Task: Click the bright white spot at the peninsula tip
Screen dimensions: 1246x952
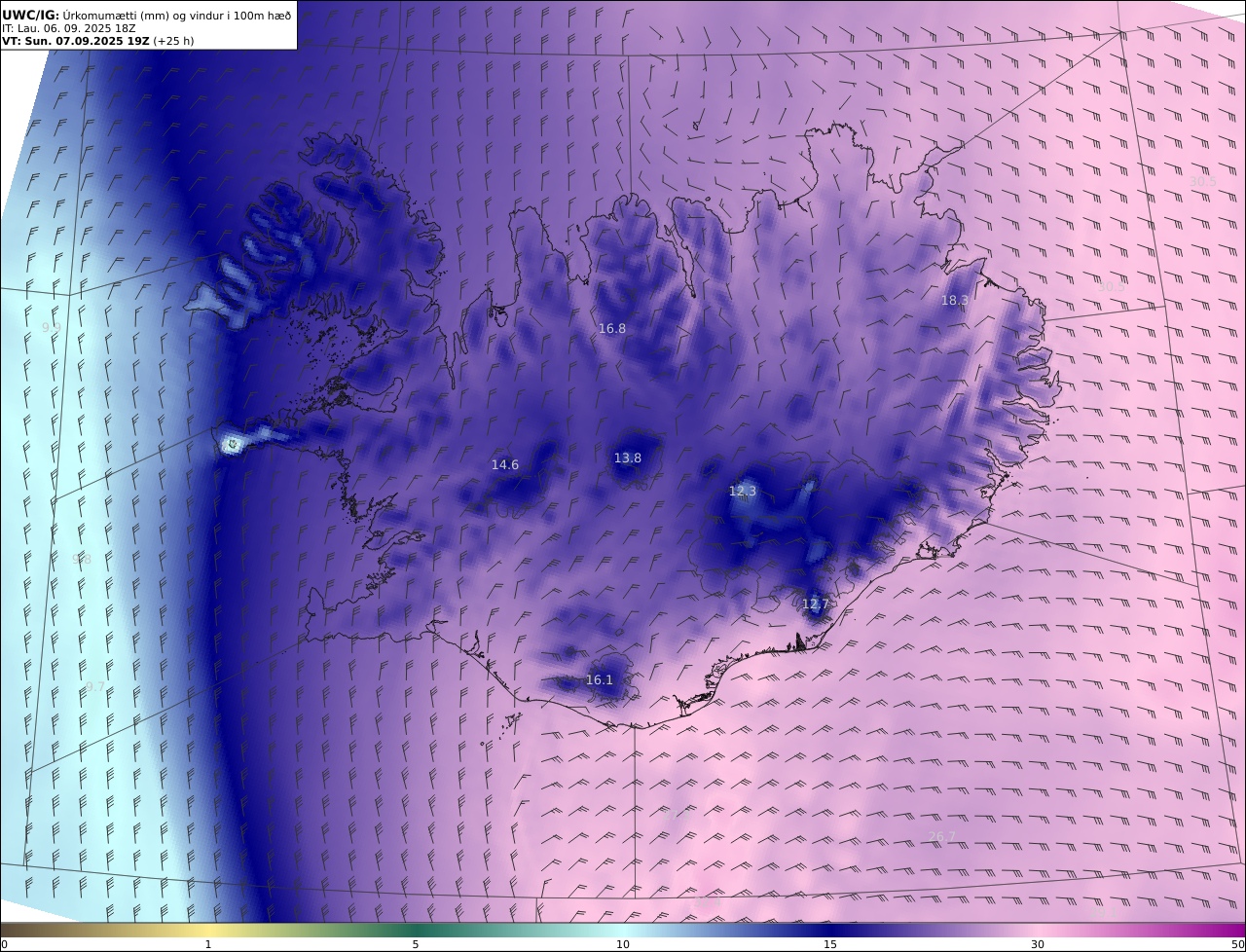Action: pyautogui.click(x=232, y=445)
